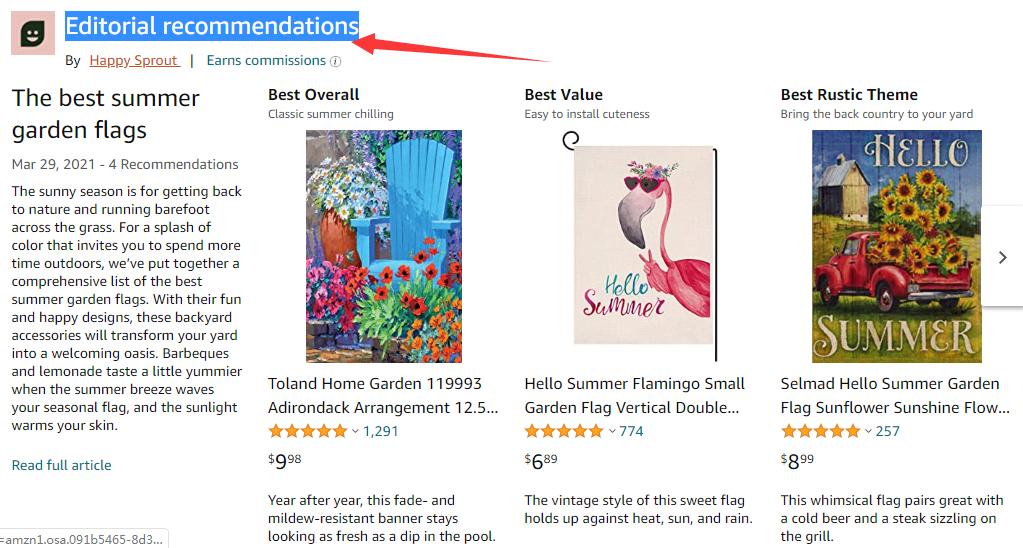View the 1,291 reviews for Toland flag
Image resolution: width=1023 pixels, height=548 pixels.
pos(381,432)
